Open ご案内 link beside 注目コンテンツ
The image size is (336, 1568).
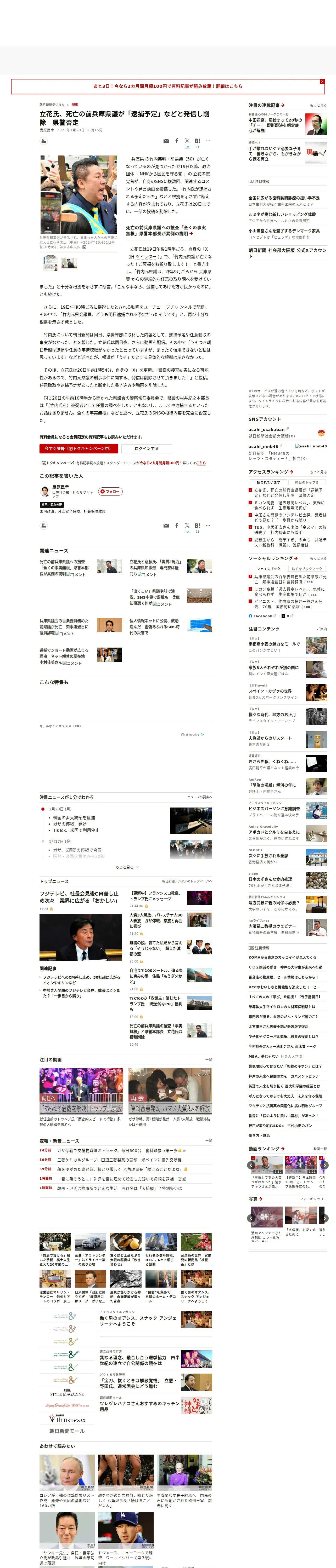coord(321,629)
